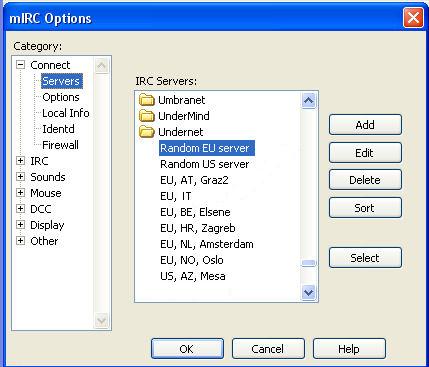Expand the DCC category

point(21,209)
